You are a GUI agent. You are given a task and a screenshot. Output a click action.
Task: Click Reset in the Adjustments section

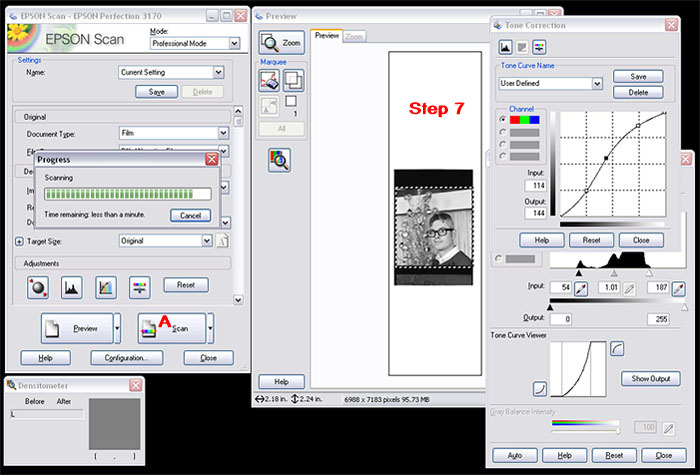186,285
